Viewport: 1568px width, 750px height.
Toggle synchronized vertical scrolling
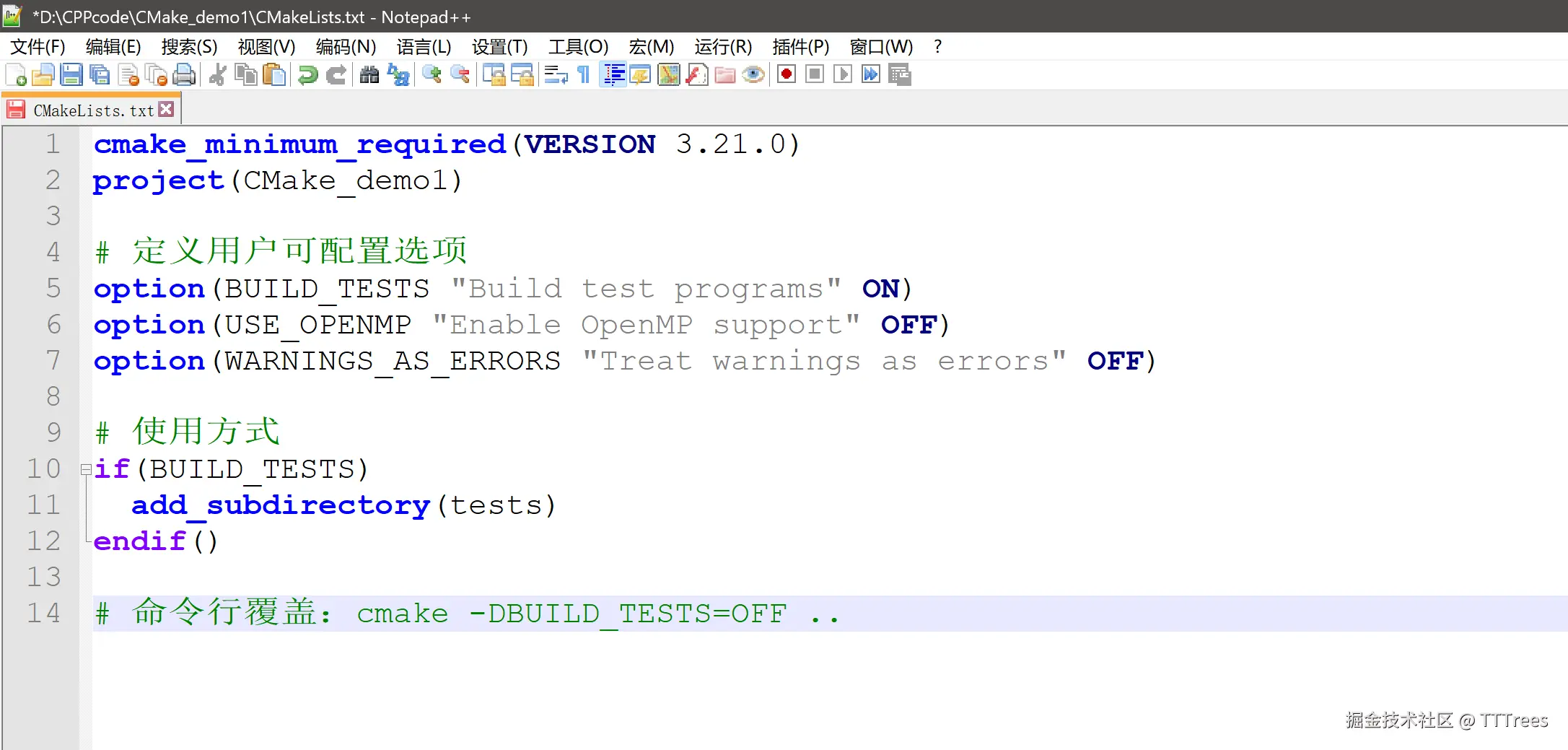(494, 74)
